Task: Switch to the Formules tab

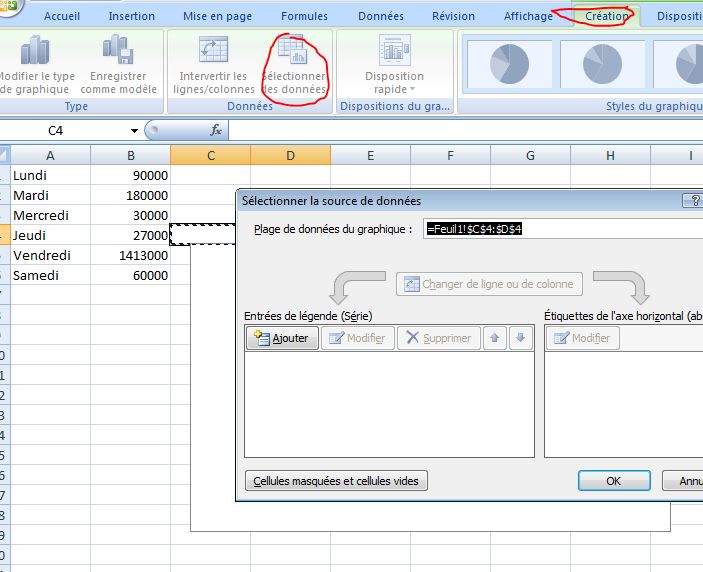Action: point(304,16)
